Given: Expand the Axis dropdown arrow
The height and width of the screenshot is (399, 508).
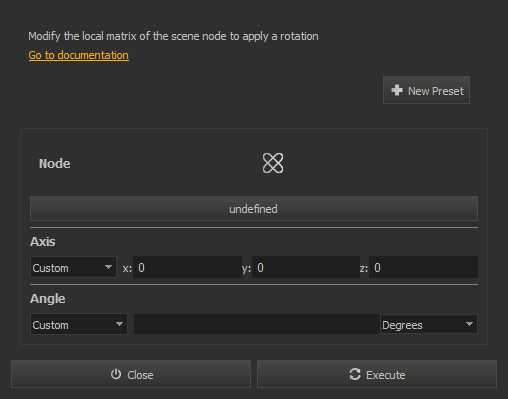Looking at the screenshot, I should 108,267.
